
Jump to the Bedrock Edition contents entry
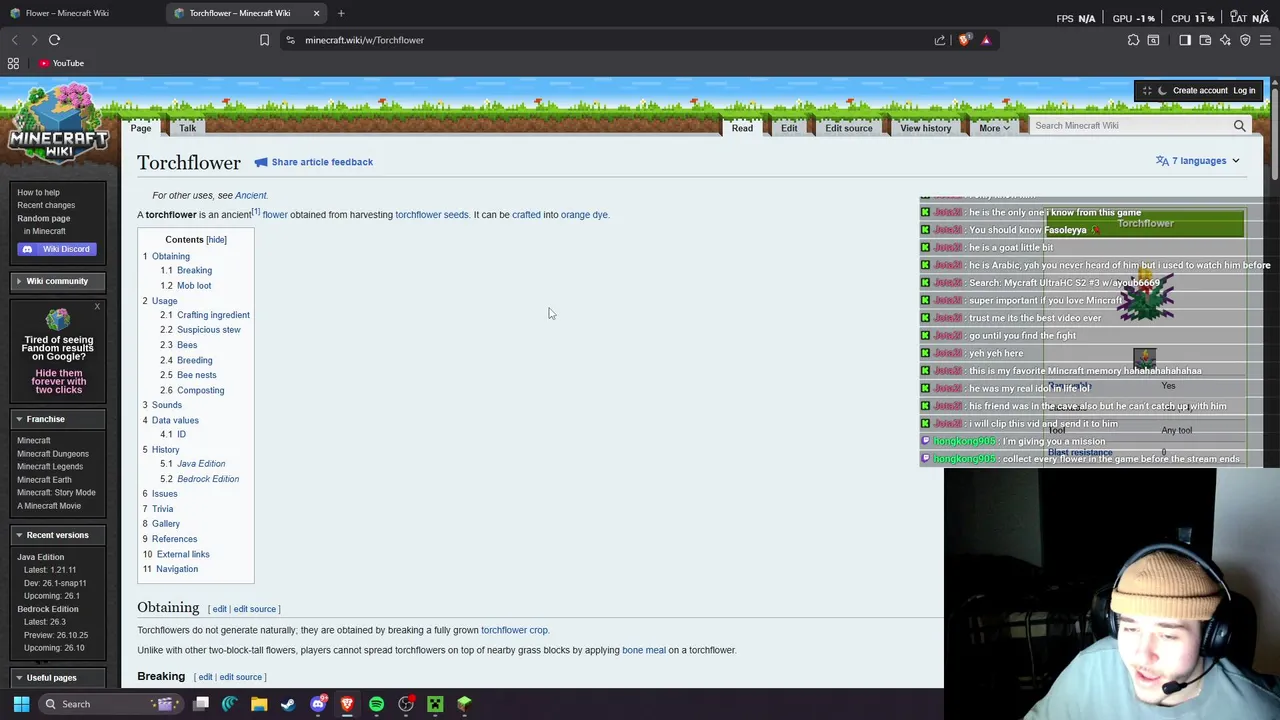pyautogui.click(x=208, y=479)
